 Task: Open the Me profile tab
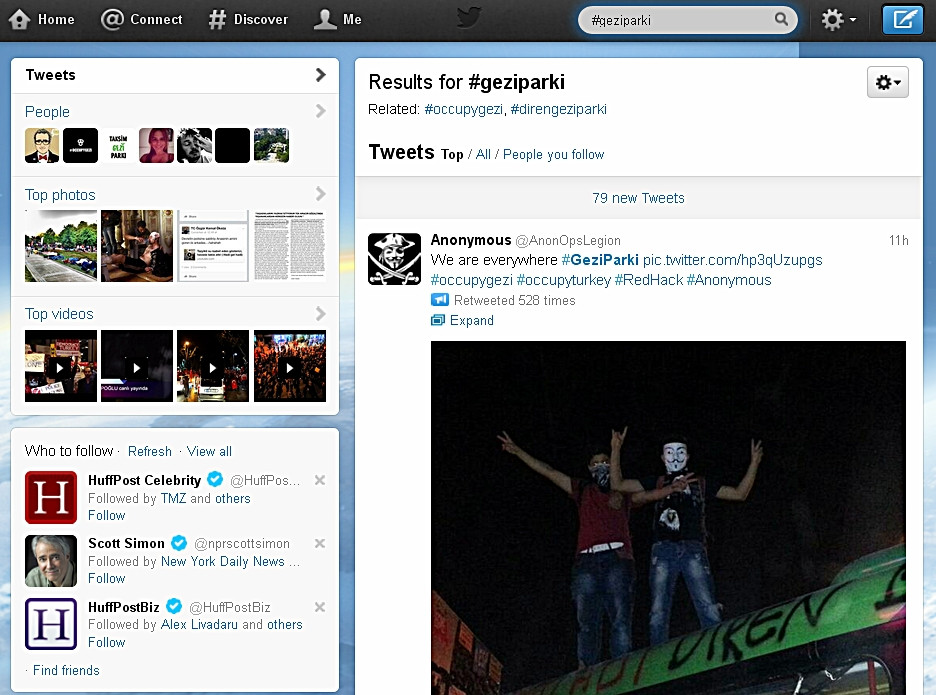pyautogui.click(x=338, y=20)
